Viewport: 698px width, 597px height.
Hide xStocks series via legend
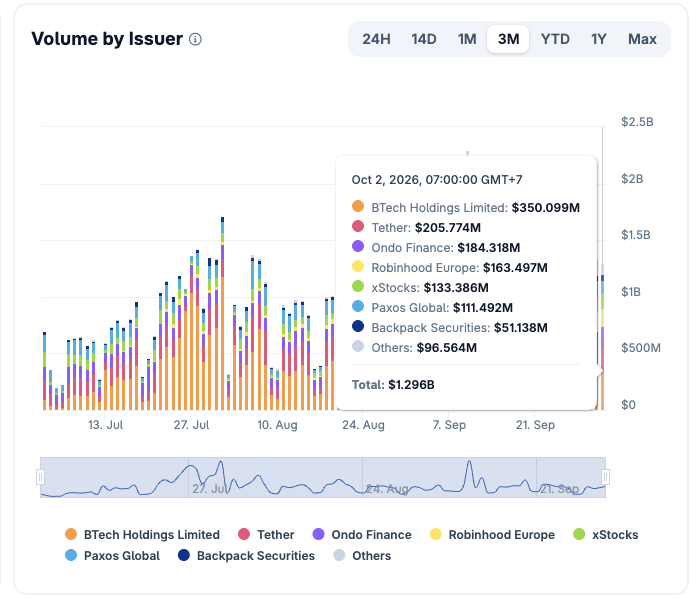[606, 534]
